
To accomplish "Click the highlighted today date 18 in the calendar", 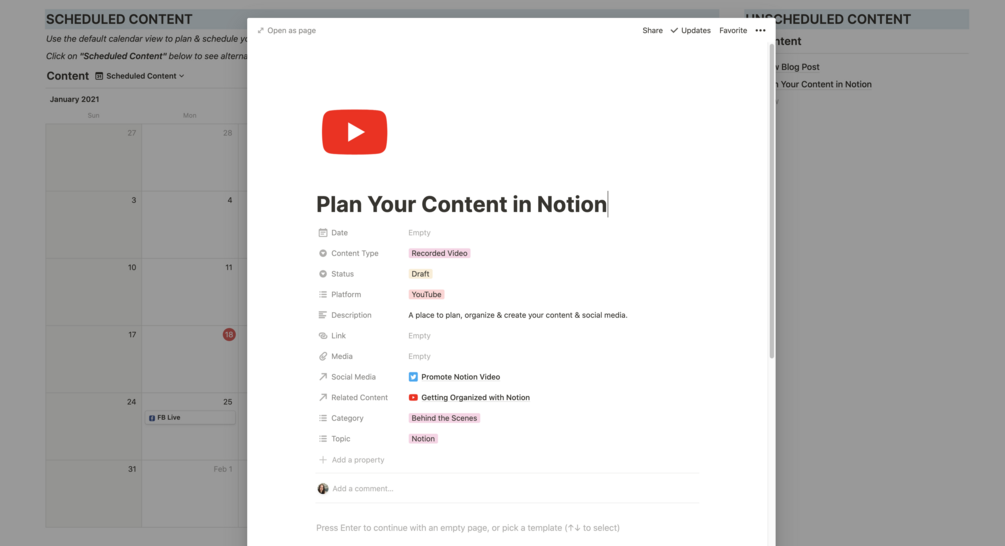I will pyautogui.click(x=229, y=335).
